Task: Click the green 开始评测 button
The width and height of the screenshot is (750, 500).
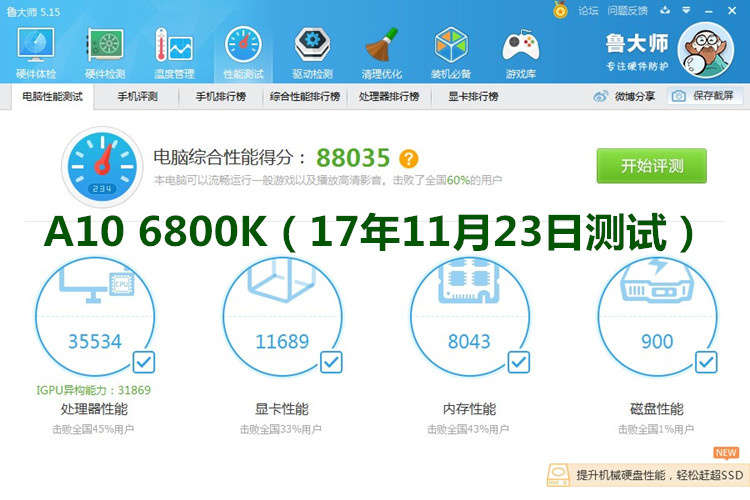Action: pyautogui.click(x=651, y=166)
